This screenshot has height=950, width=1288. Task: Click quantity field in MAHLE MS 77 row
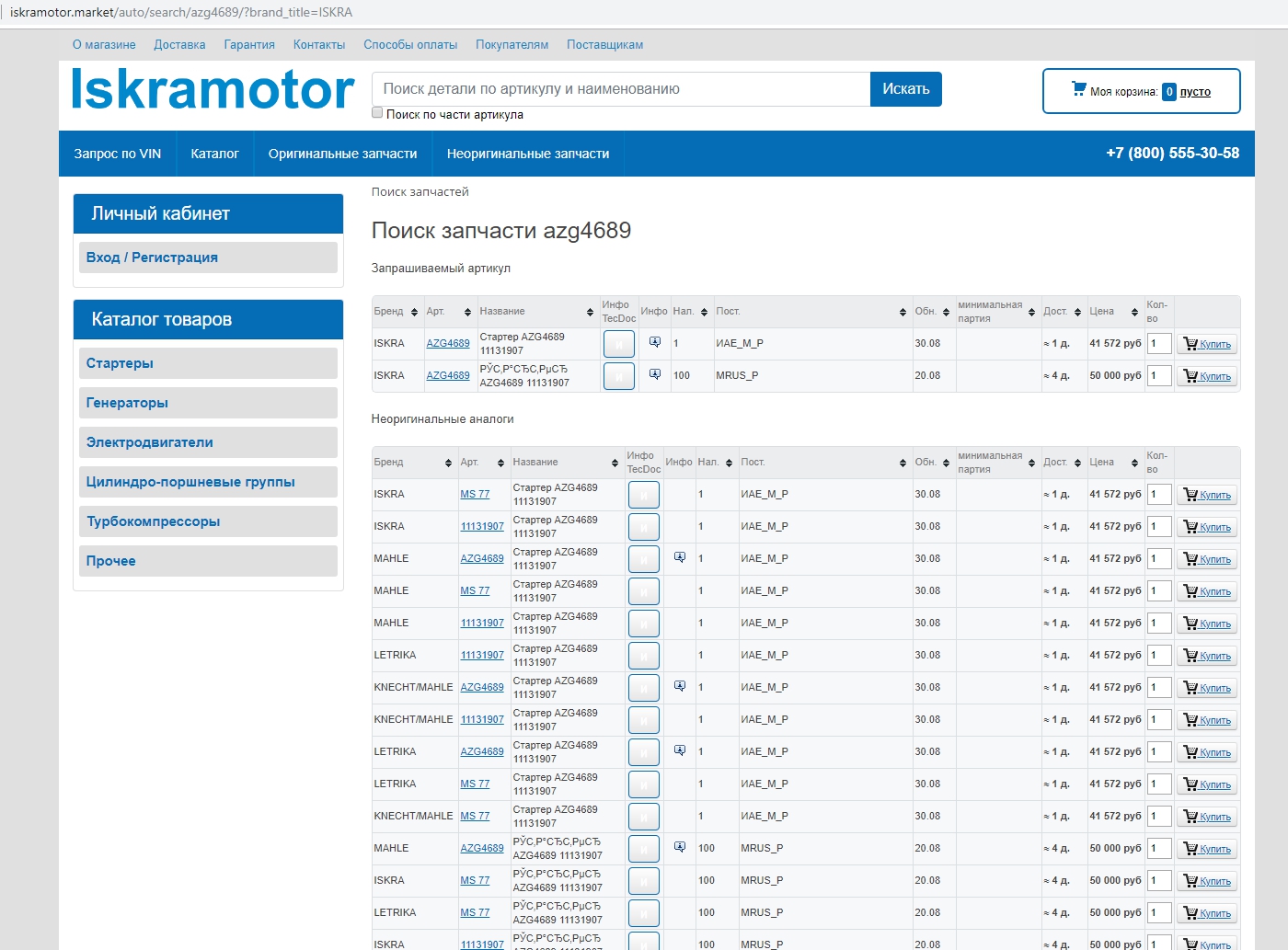[1160, 590]
